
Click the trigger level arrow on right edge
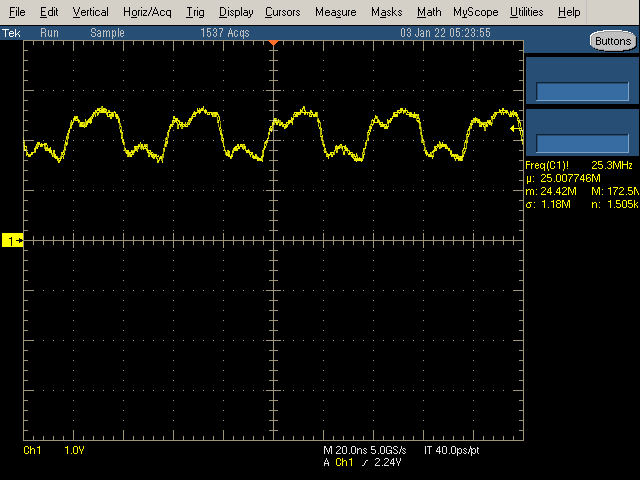coord(516,128)
